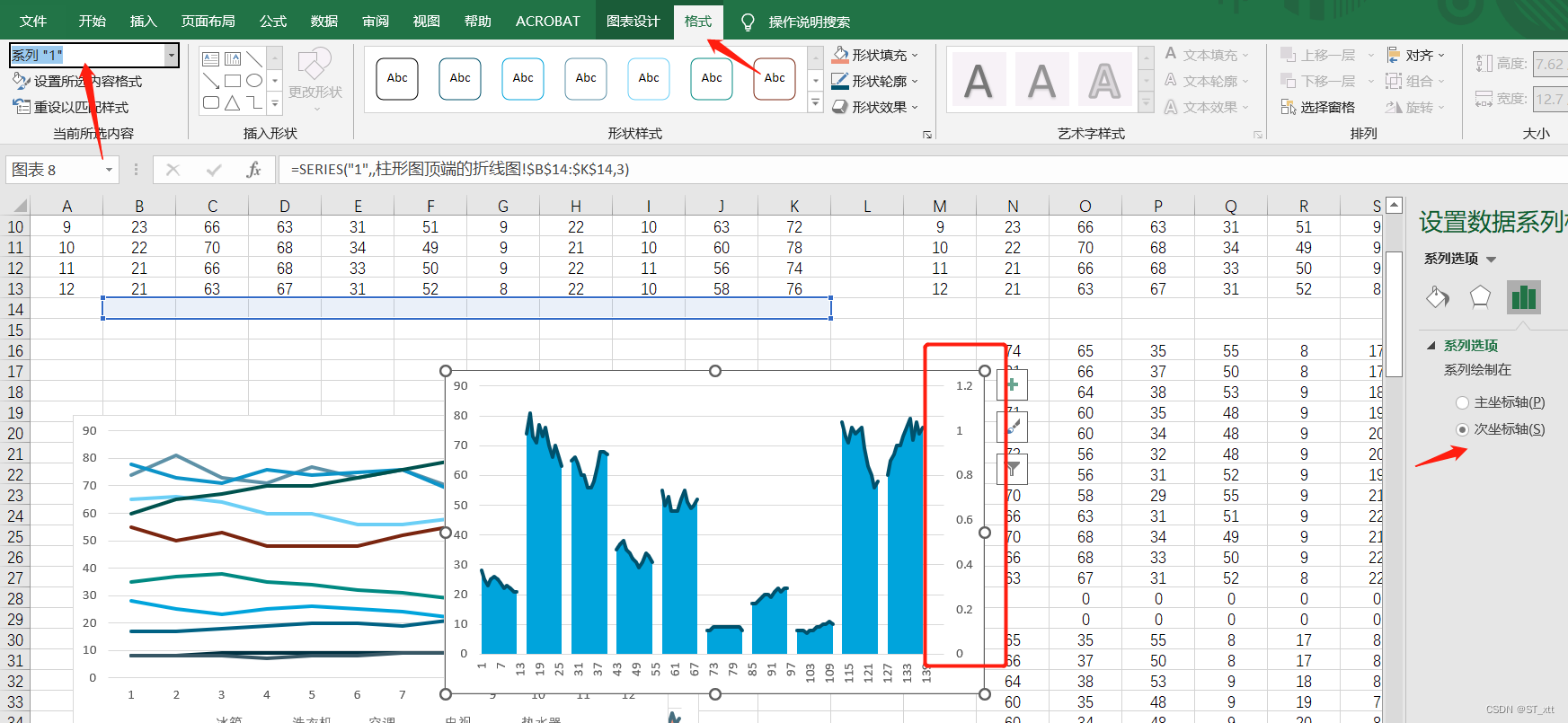Click 重设以匹配样式 reset to match style
Image resolution: width=1568 pixels, height=723 pixels.
(x=71, y=107)
